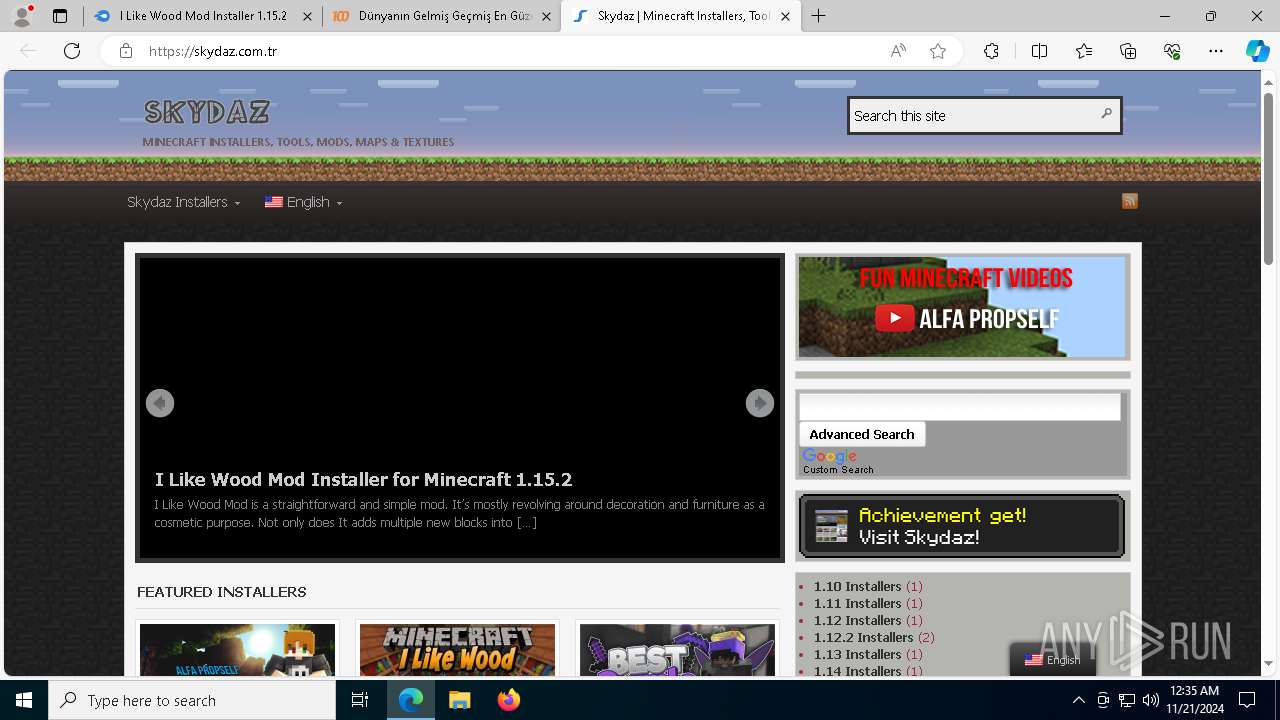Refresh the page with reload icon
Screen dimensions: 1280x720
(x=72, y=51)
